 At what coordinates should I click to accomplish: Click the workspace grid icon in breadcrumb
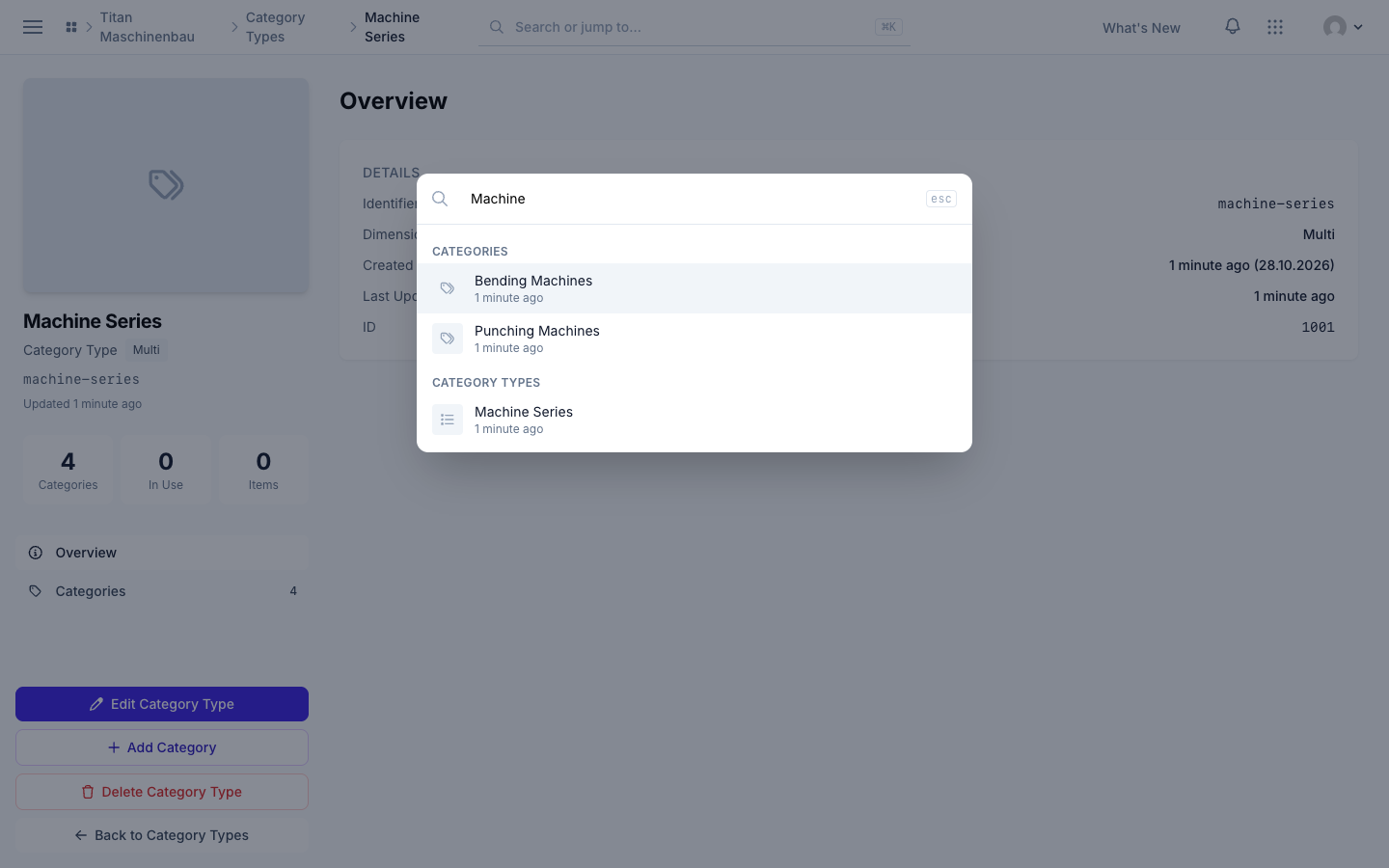tap(71, 27)
